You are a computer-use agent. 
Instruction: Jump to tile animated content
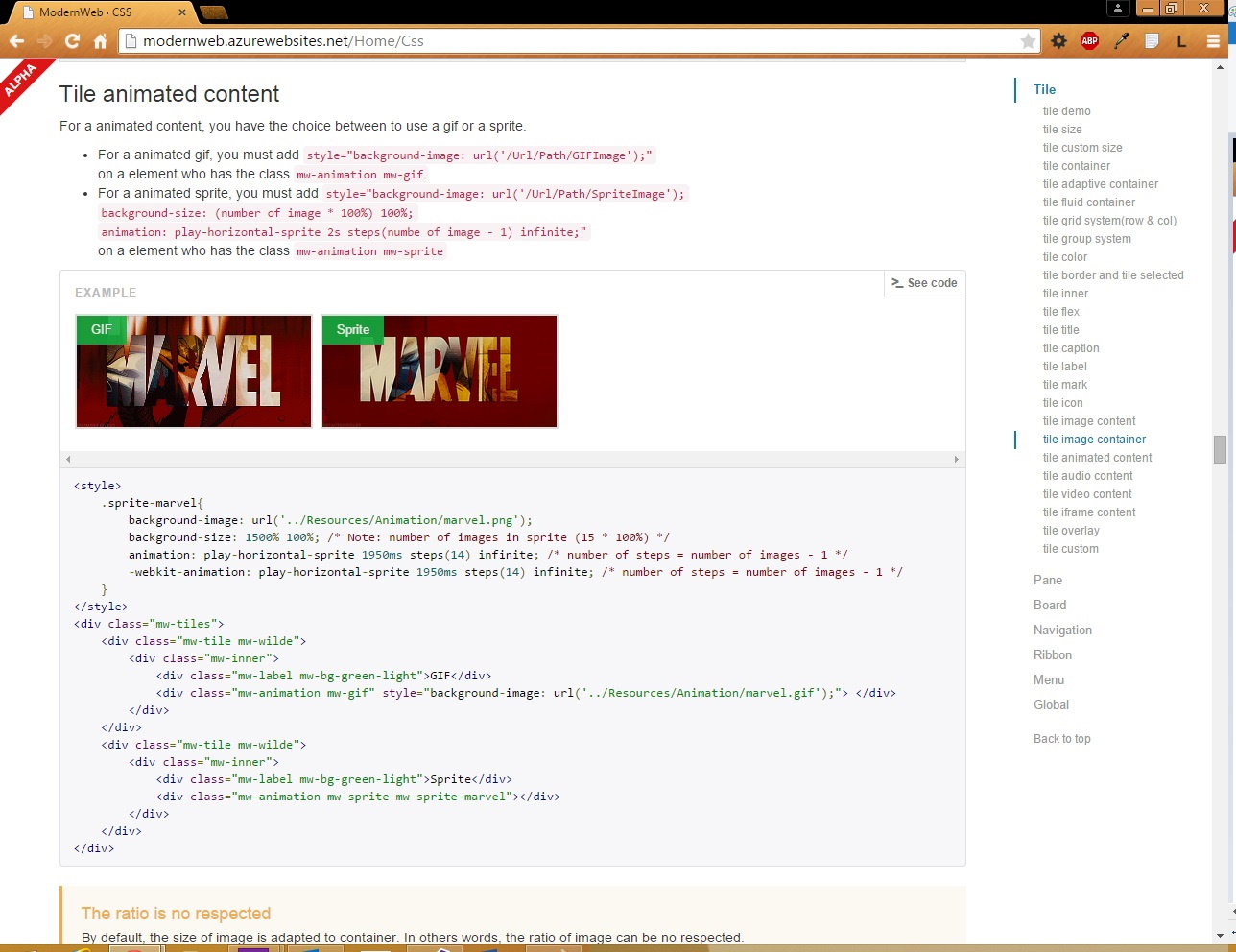[x=1098, y=458]
